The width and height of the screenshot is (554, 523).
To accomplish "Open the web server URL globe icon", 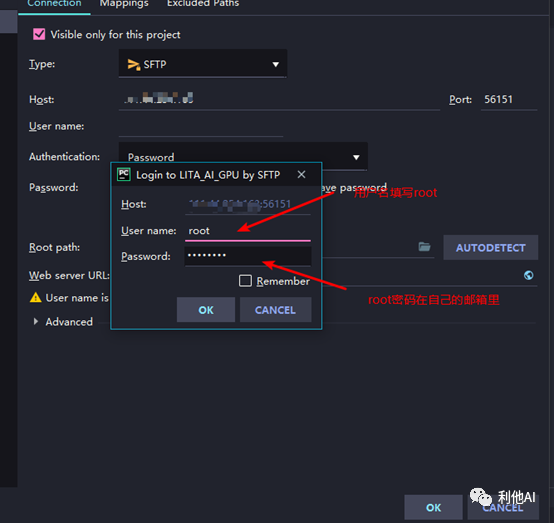I will 529,275.
